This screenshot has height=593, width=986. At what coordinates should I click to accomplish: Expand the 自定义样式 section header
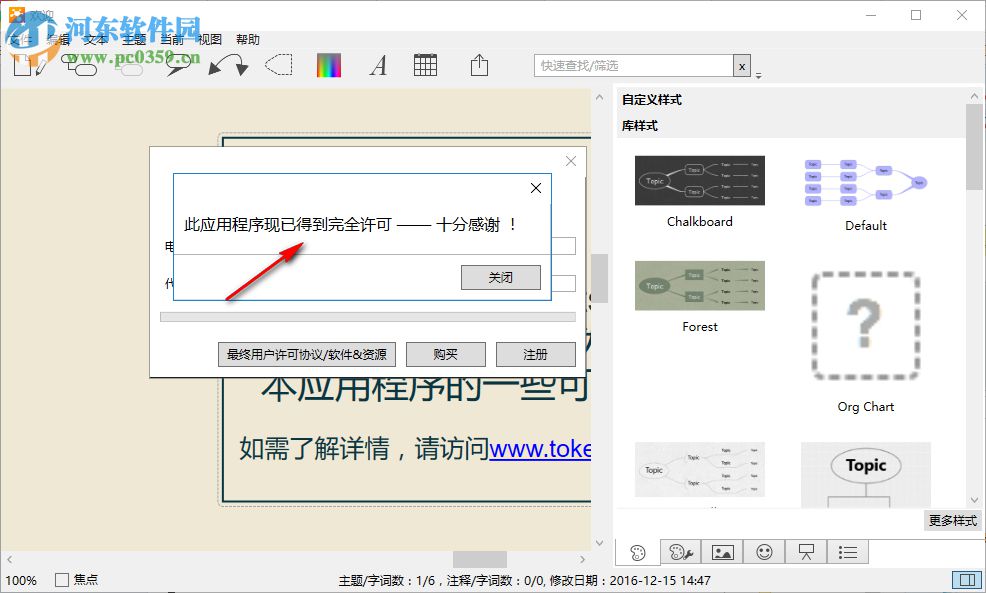649,99
